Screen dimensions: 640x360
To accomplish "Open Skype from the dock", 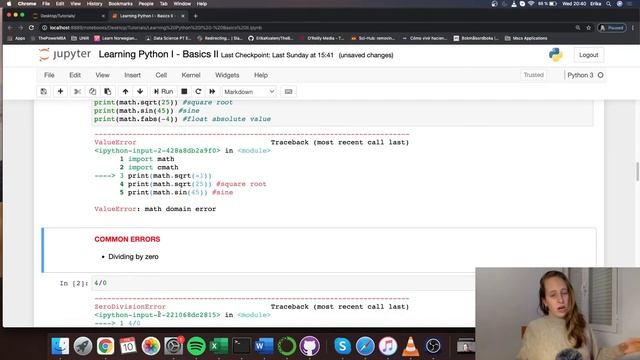I will 342,346.
